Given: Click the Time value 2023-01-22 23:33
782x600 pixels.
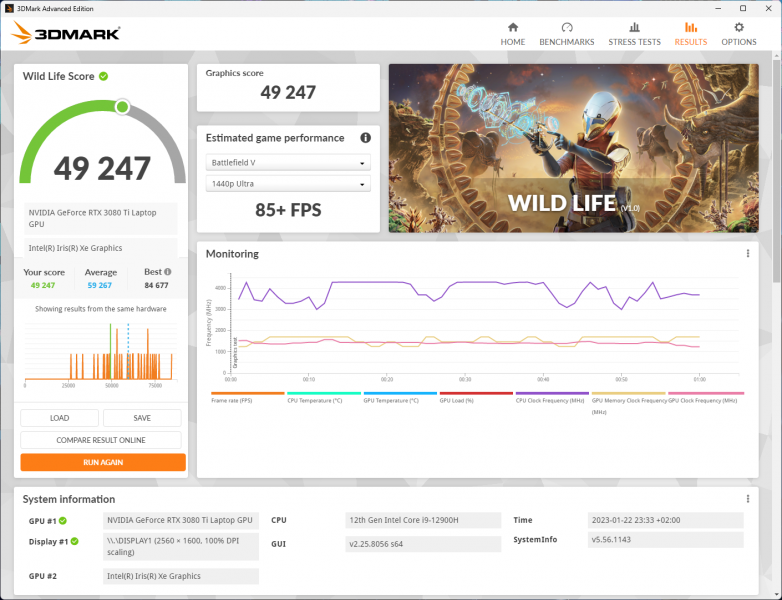Looking at the screenshot, I should [x=665, y=520].
